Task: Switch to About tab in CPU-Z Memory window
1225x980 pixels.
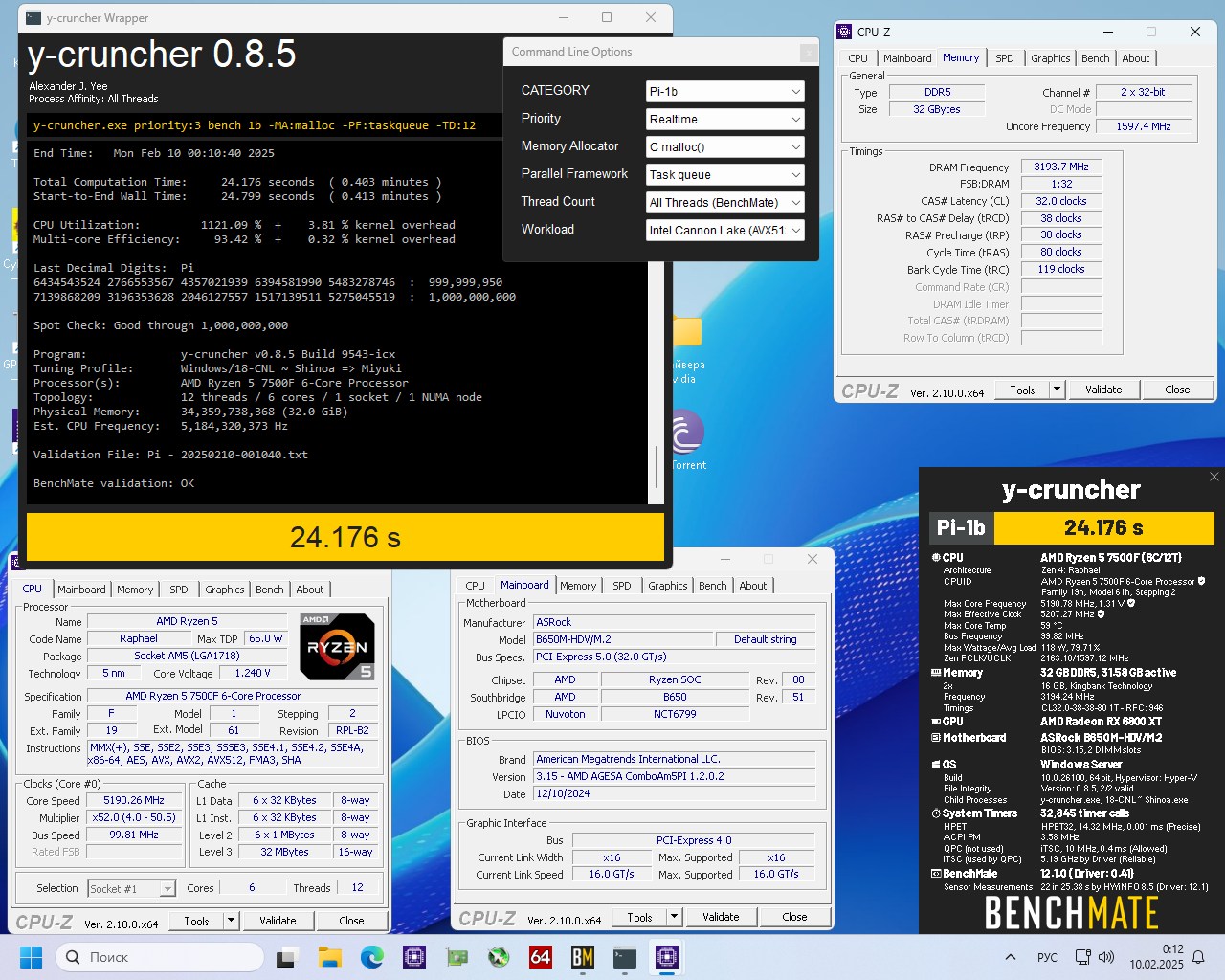Action: [x=1136, y=58]
